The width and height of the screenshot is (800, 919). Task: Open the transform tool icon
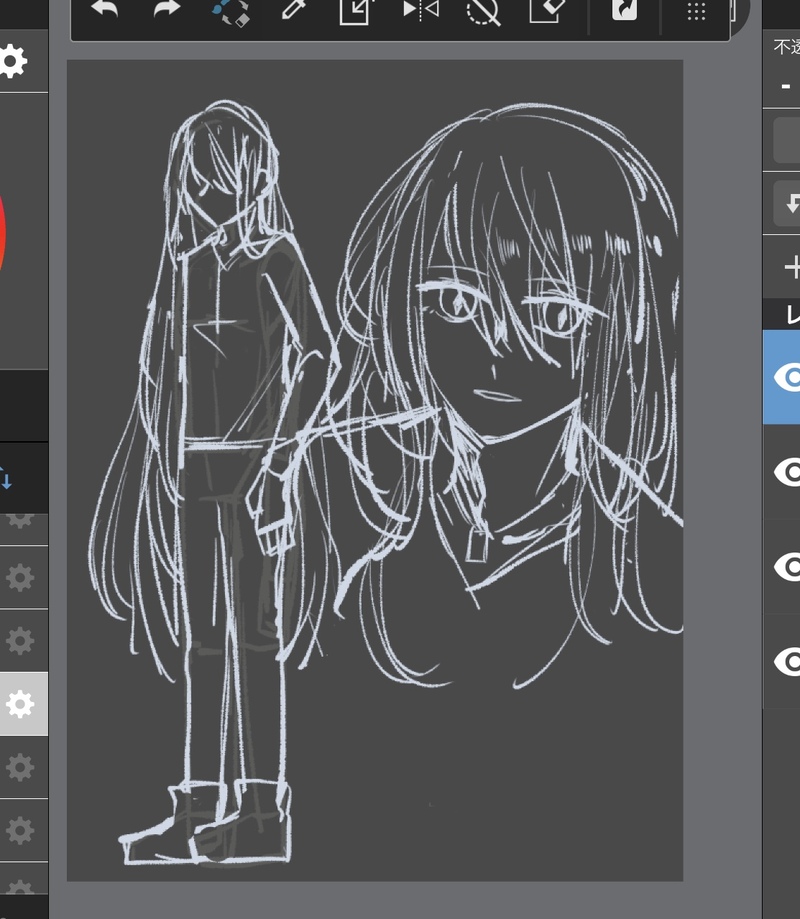356,12
